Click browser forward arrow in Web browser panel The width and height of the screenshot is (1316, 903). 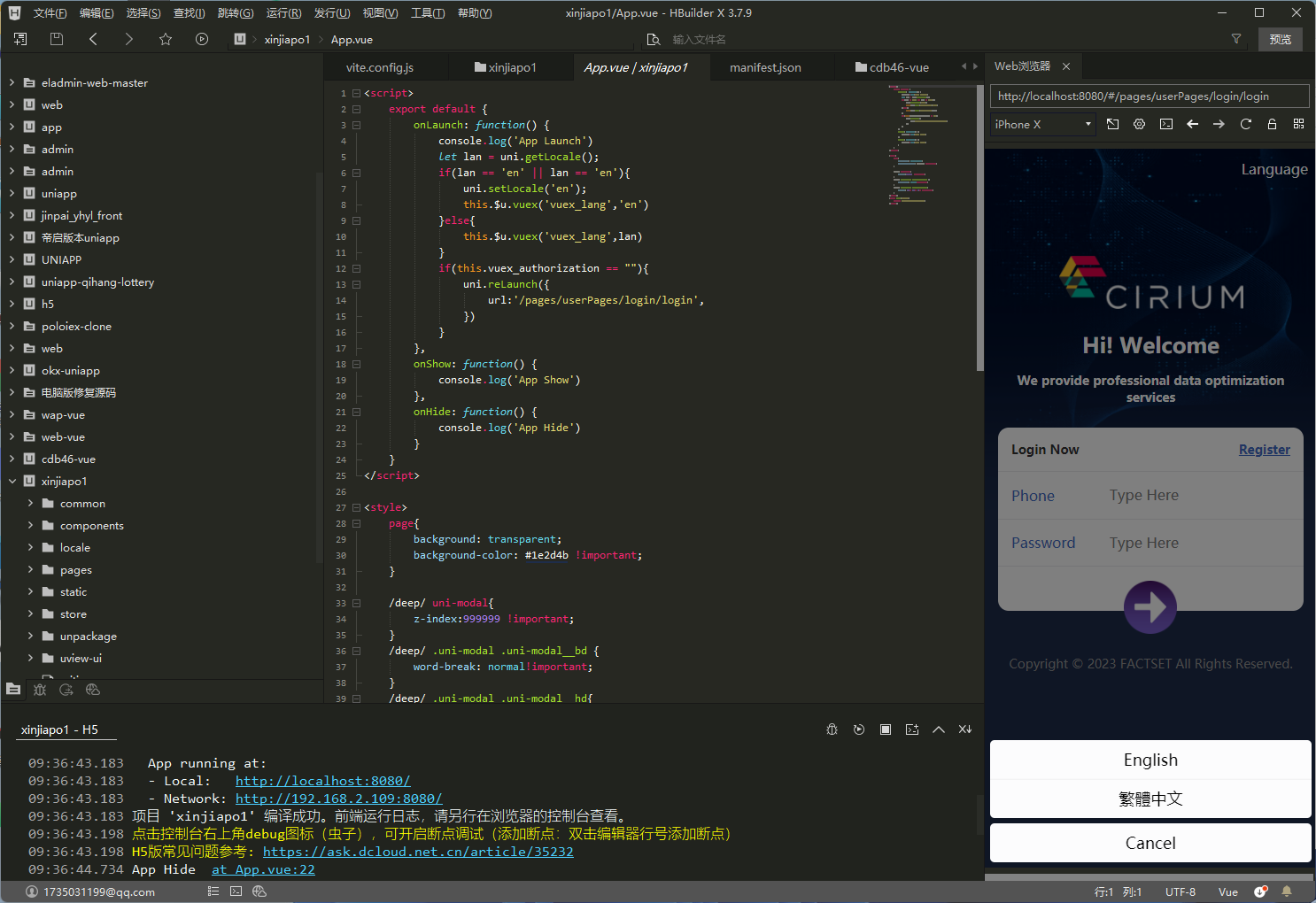point(1219,124)
